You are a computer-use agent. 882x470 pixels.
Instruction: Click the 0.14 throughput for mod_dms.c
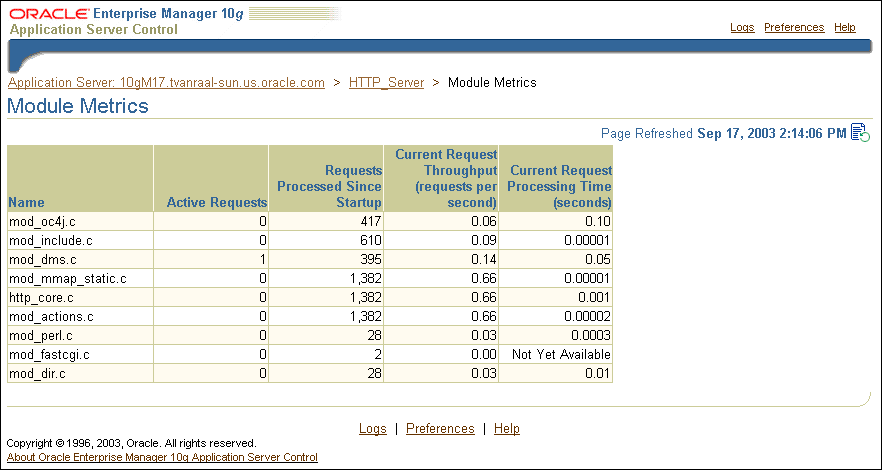[x=484, y=260]
